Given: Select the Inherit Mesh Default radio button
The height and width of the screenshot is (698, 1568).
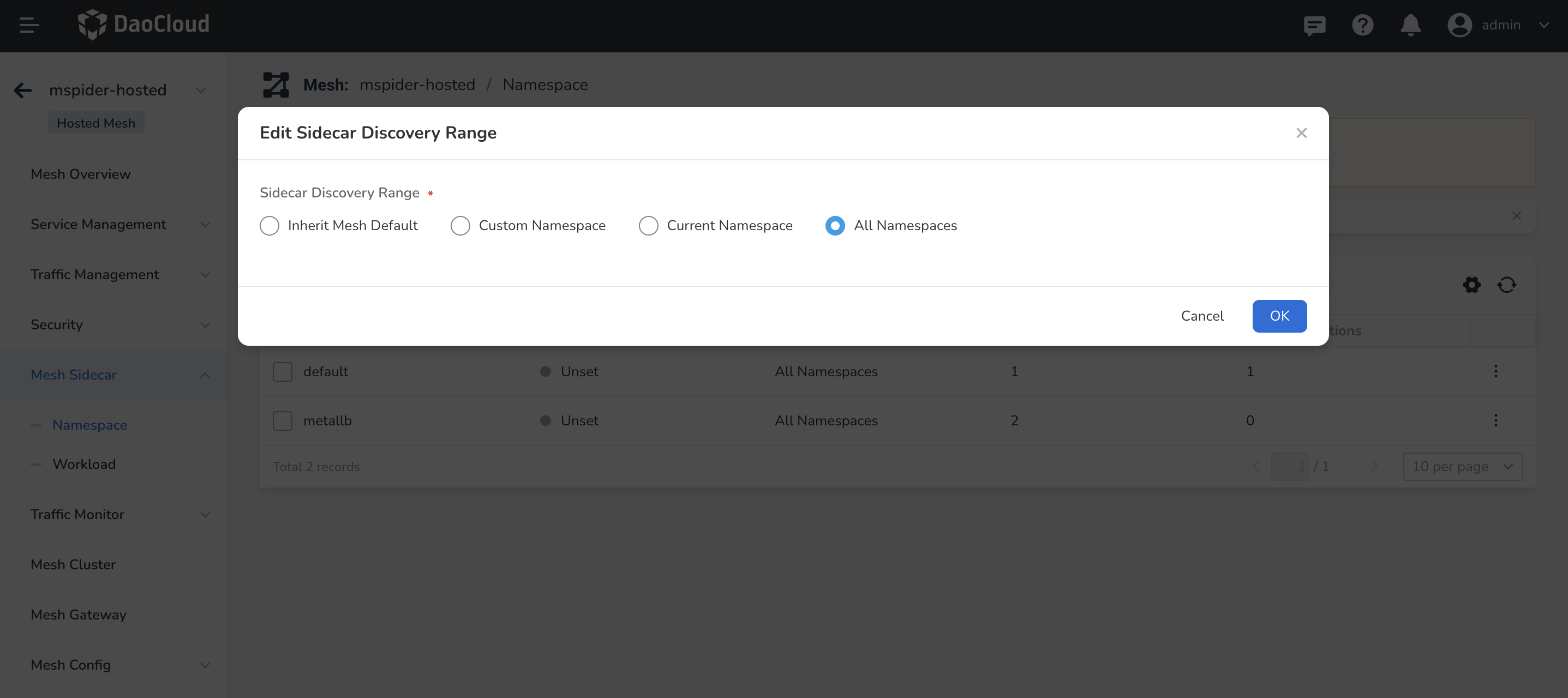Looking at the screenshot, I should pos(269,225).
